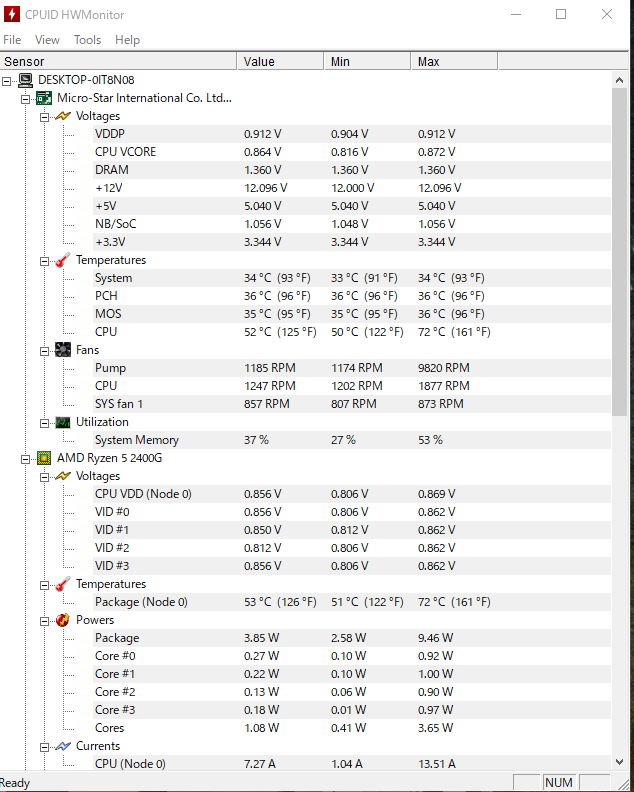634x792 pixels.
Task: Collapse the Currents group
Action: pos(44,747)
